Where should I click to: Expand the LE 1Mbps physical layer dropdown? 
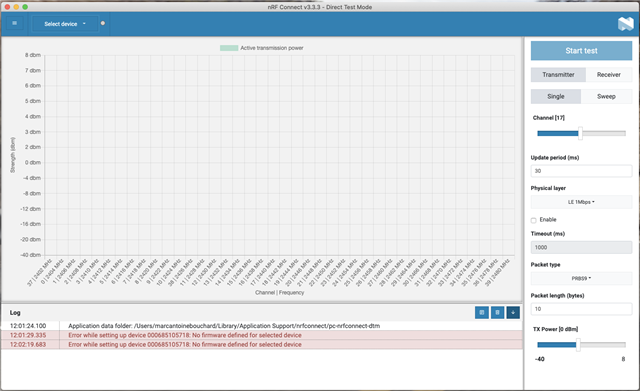click(581, 202)
